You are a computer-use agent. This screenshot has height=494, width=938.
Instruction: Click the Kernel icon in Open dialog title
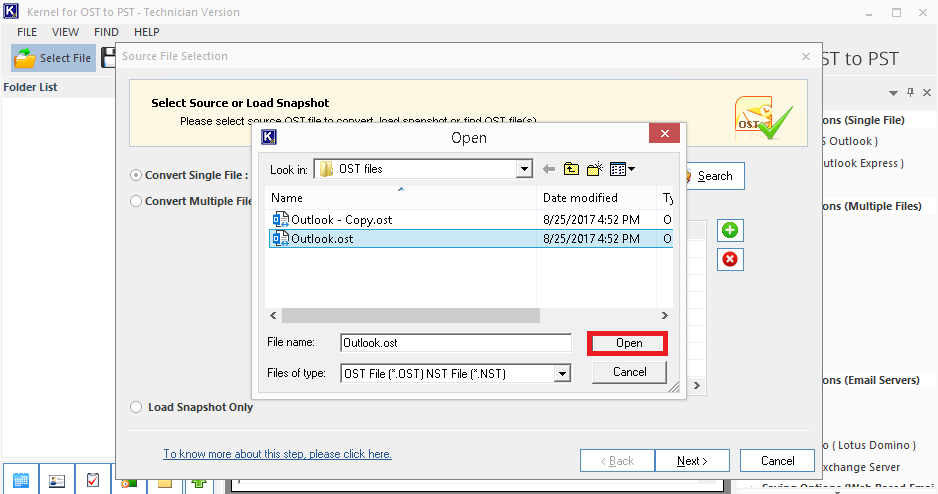tap(269, 137)
